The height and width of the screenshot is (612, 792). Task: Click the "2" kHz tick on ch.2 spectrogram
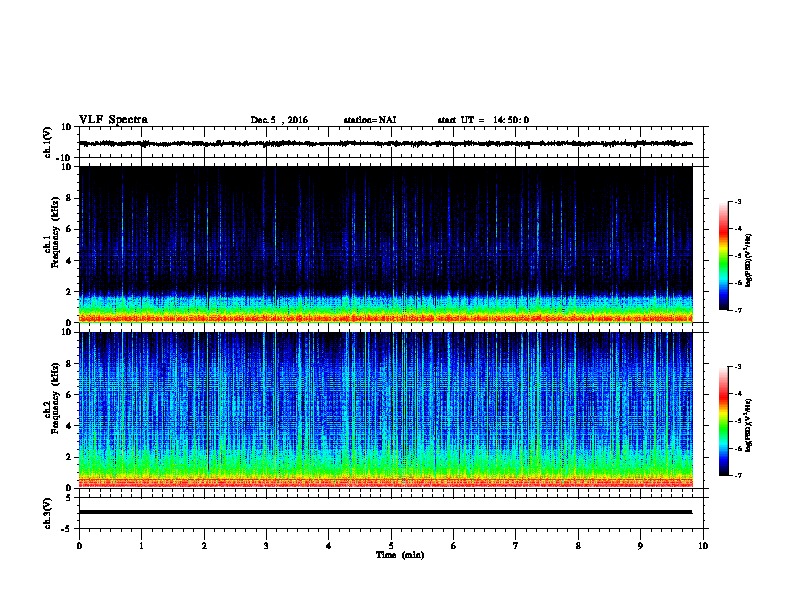[x=69, y=457]
